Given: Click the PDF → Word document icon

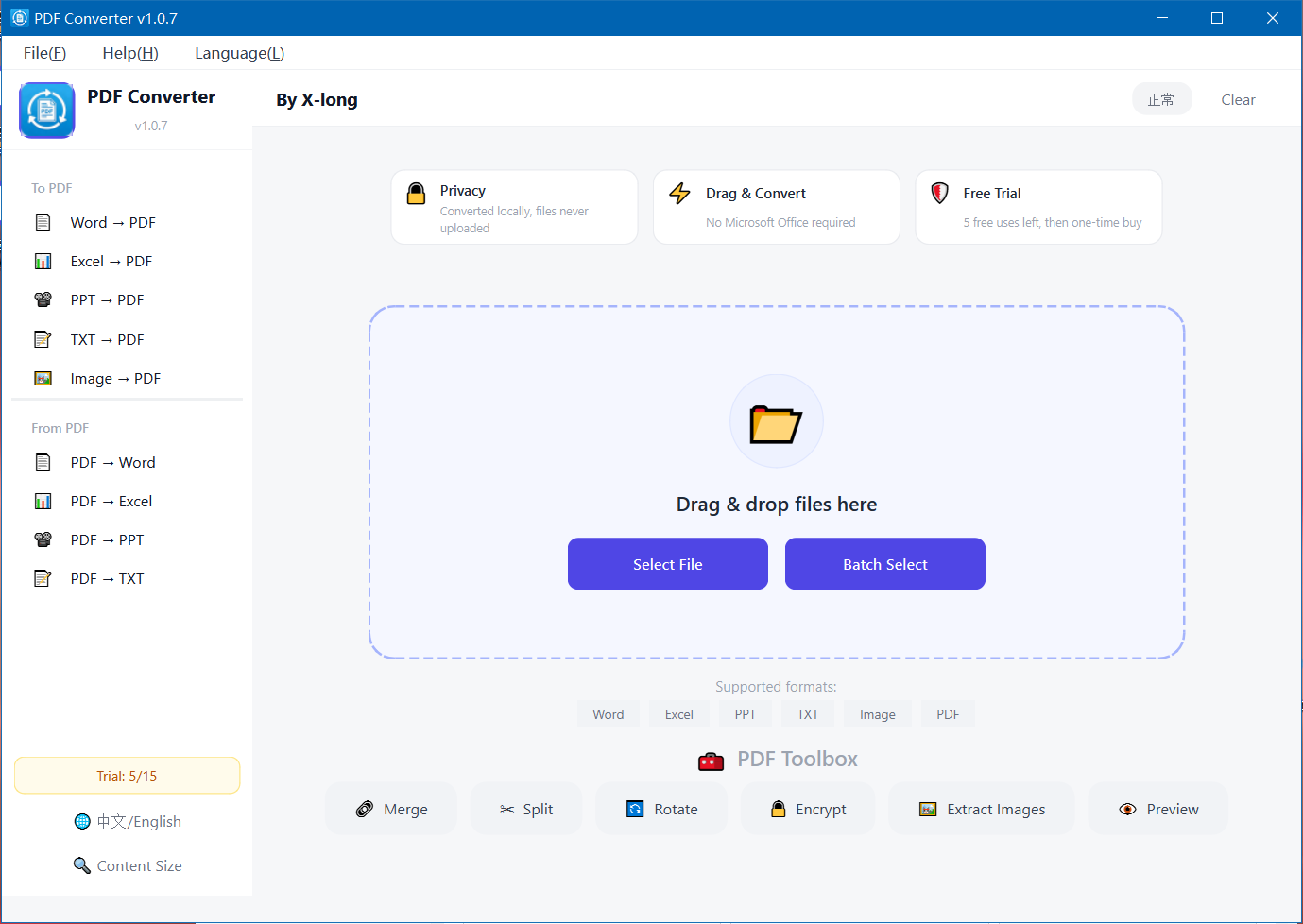Looking at the screenshot, I should point(43,462).
